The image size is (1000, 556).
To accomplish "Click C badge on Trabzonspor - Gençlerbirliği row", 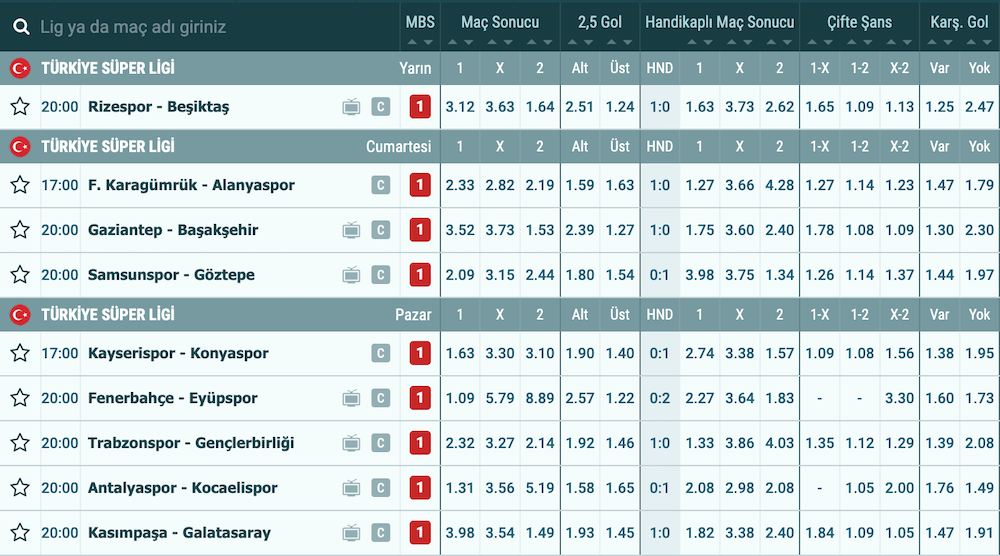I will [x=381, y=443].
